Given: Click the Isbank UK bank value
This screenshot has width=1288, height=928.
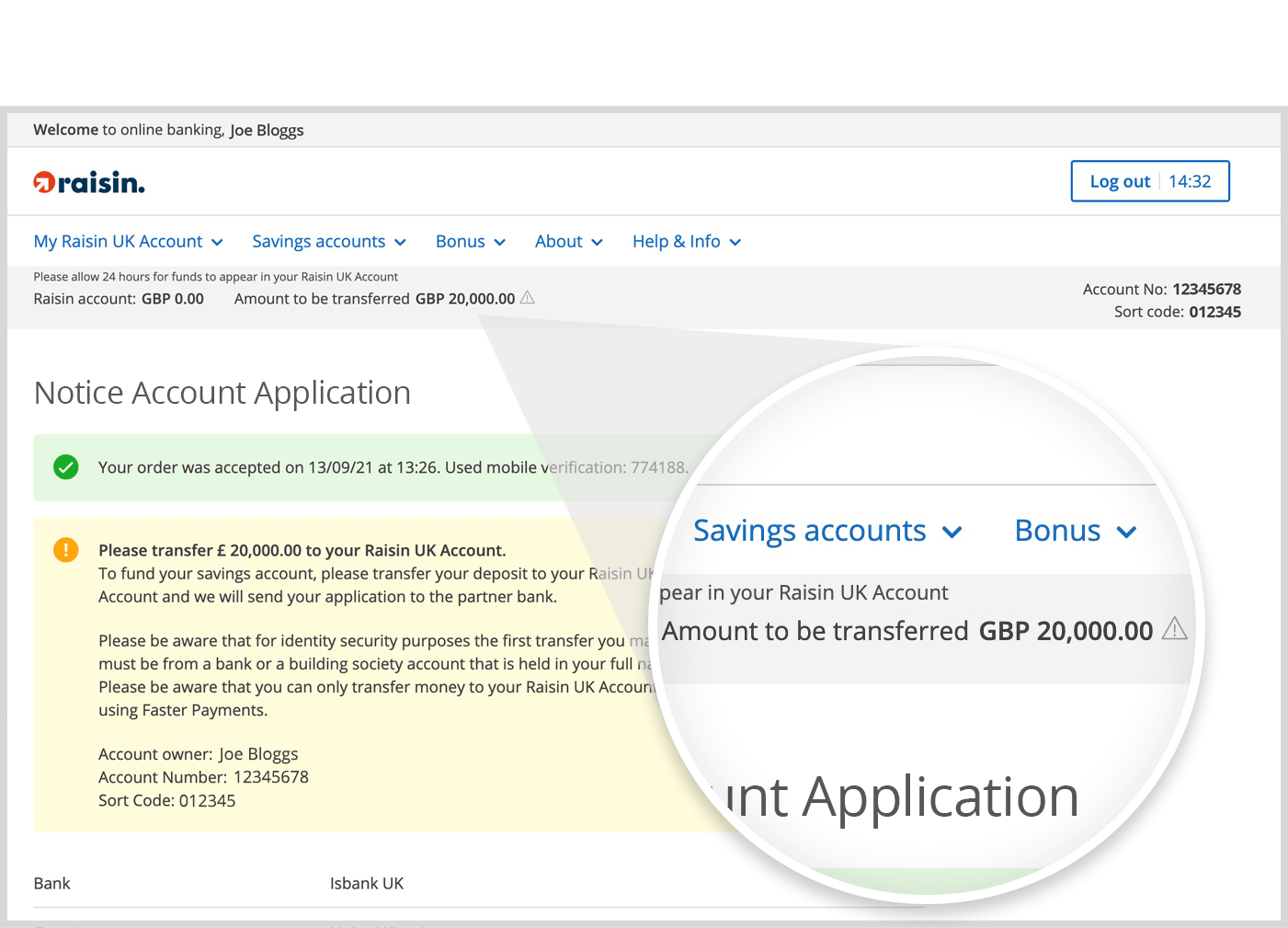Looking at the screenshot, I should click(367, 884).
